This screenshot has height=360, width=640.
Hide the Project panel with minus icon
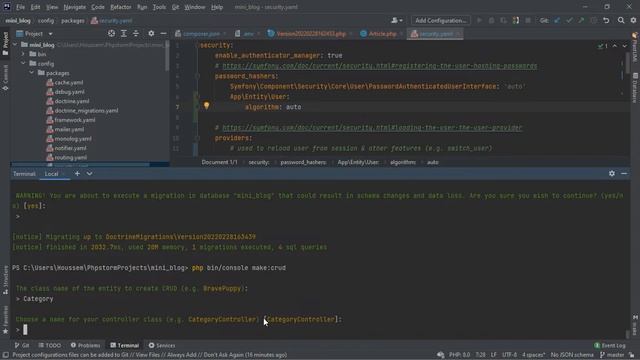click(x=163, y=33)
